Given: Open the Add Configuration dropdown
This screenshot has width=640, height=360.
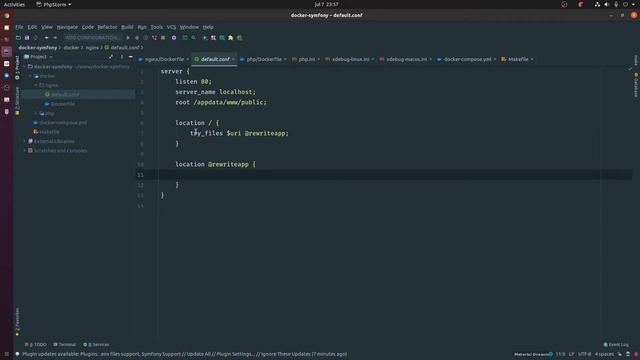Looking at the screenshot, I should (92, 38).
